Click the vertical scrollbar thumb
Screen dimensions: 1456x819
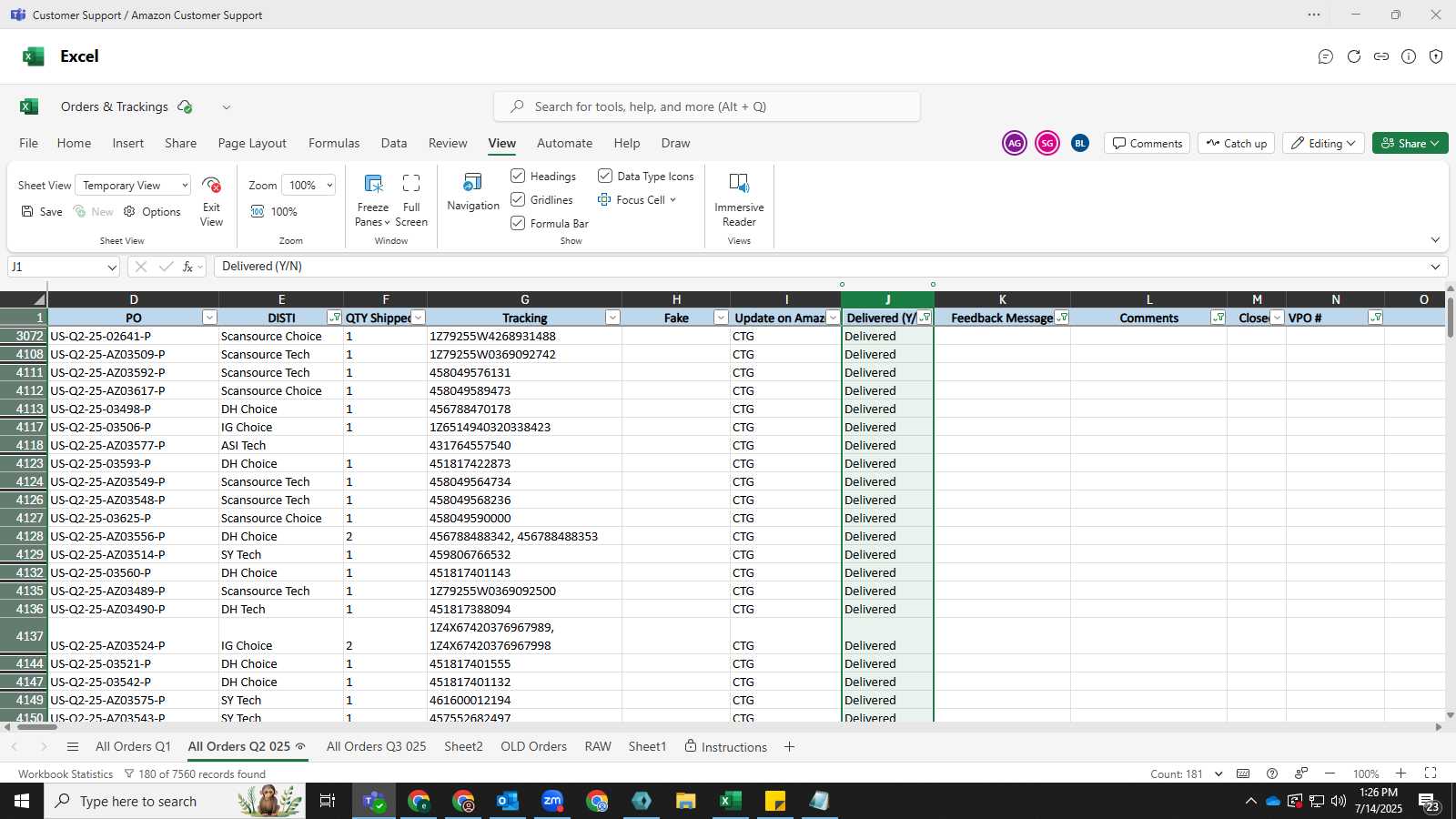[x=1451, y=317]
